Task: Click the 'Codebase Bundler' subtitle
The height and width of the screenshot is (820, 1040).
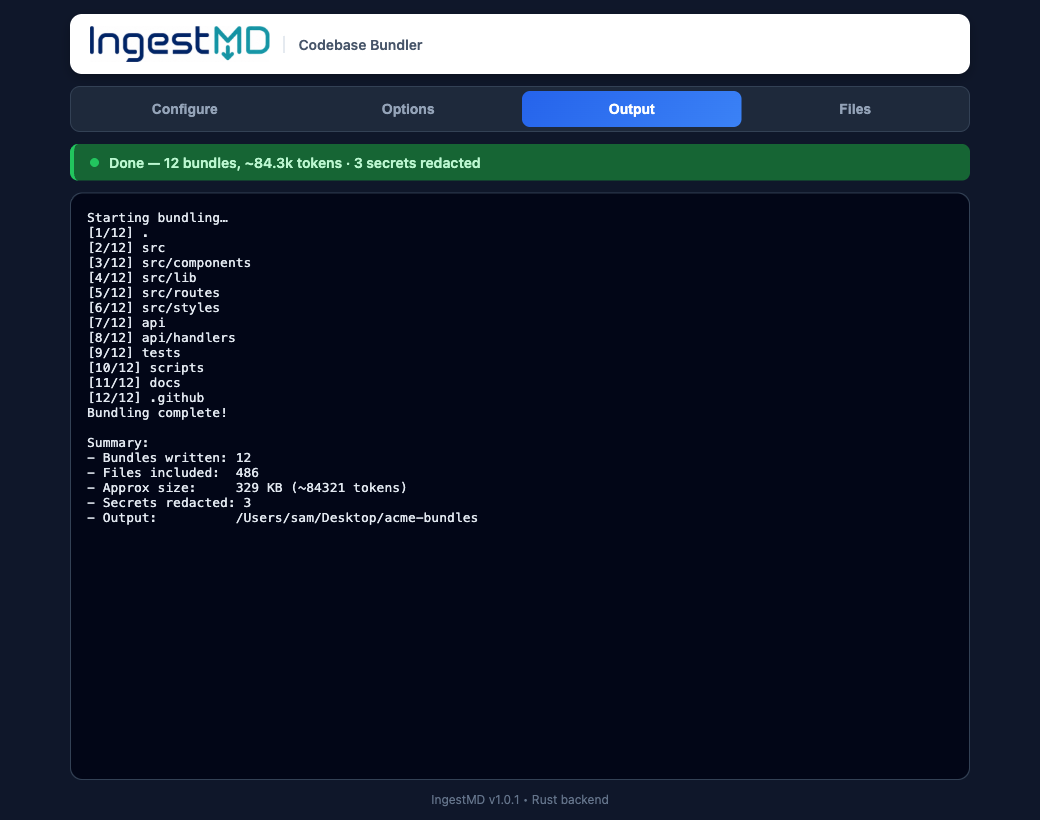Action: (360, 45)
